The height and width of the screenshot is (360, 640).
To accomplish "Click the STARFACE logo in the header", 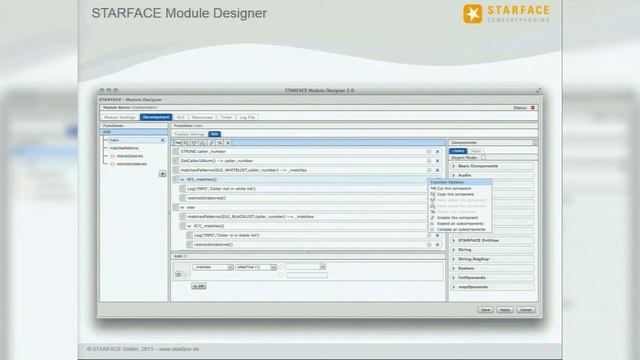I will click(x=507, y=14).
